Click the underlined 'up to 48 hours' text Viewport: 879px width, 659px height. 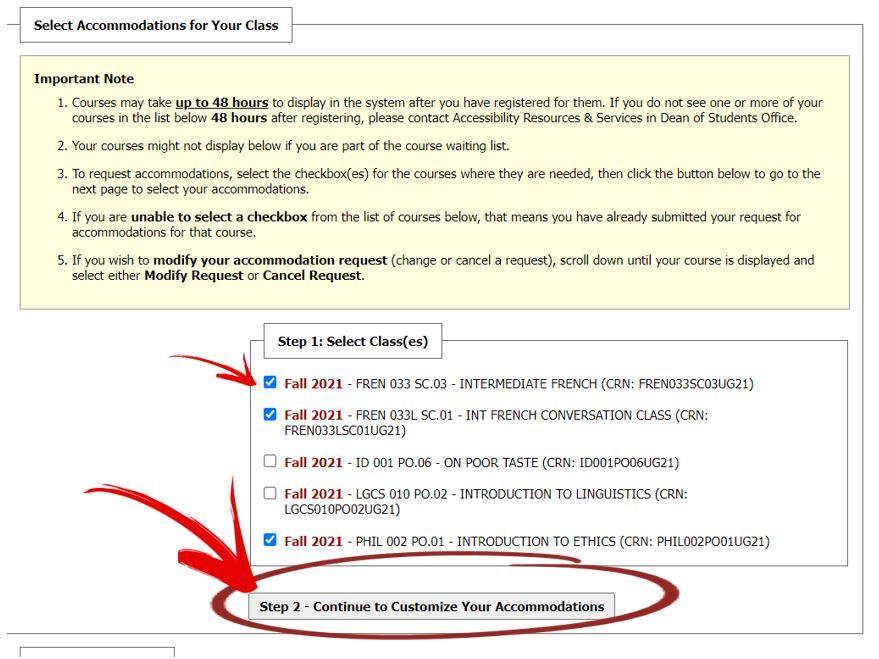point(222,103)
